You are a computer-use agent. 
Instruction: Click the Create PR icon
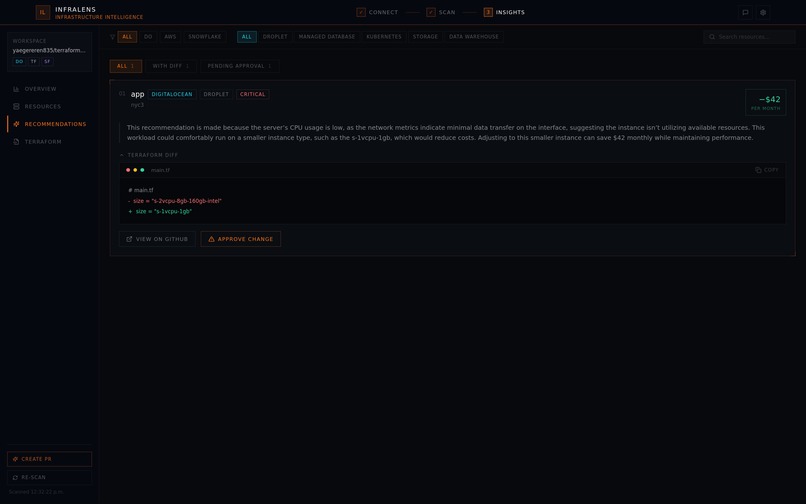(15, 459)
